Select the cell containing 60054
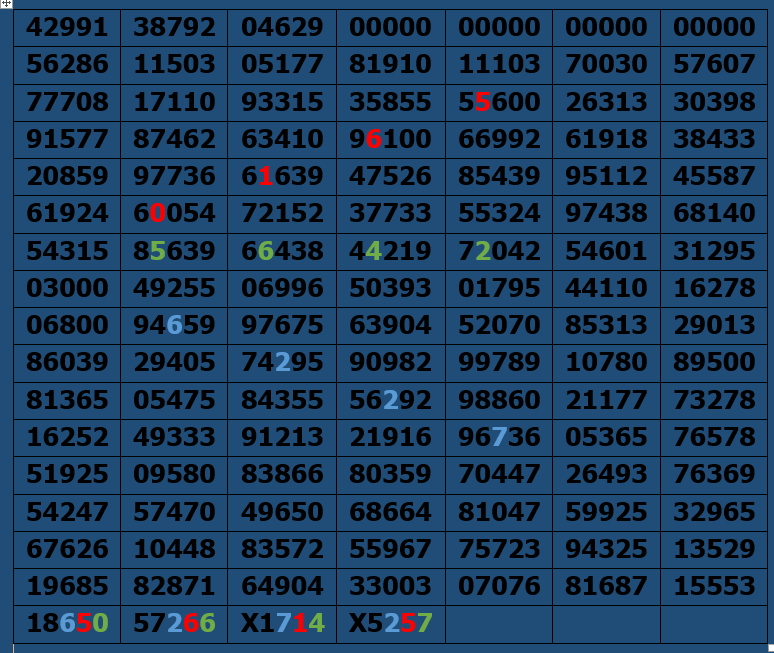 [x=174, y=214]
